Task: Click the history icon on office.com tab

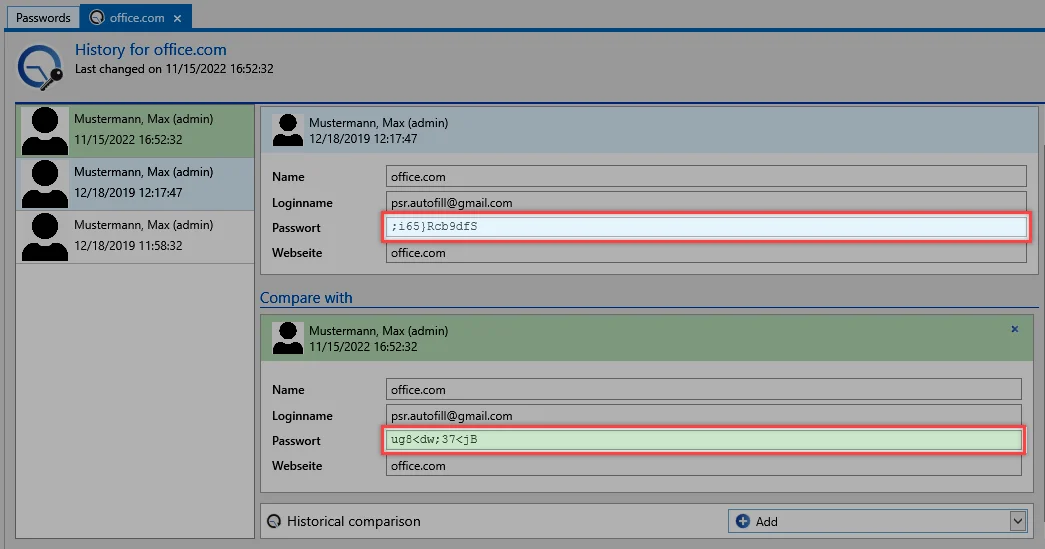Action: (x=97, y=17)
